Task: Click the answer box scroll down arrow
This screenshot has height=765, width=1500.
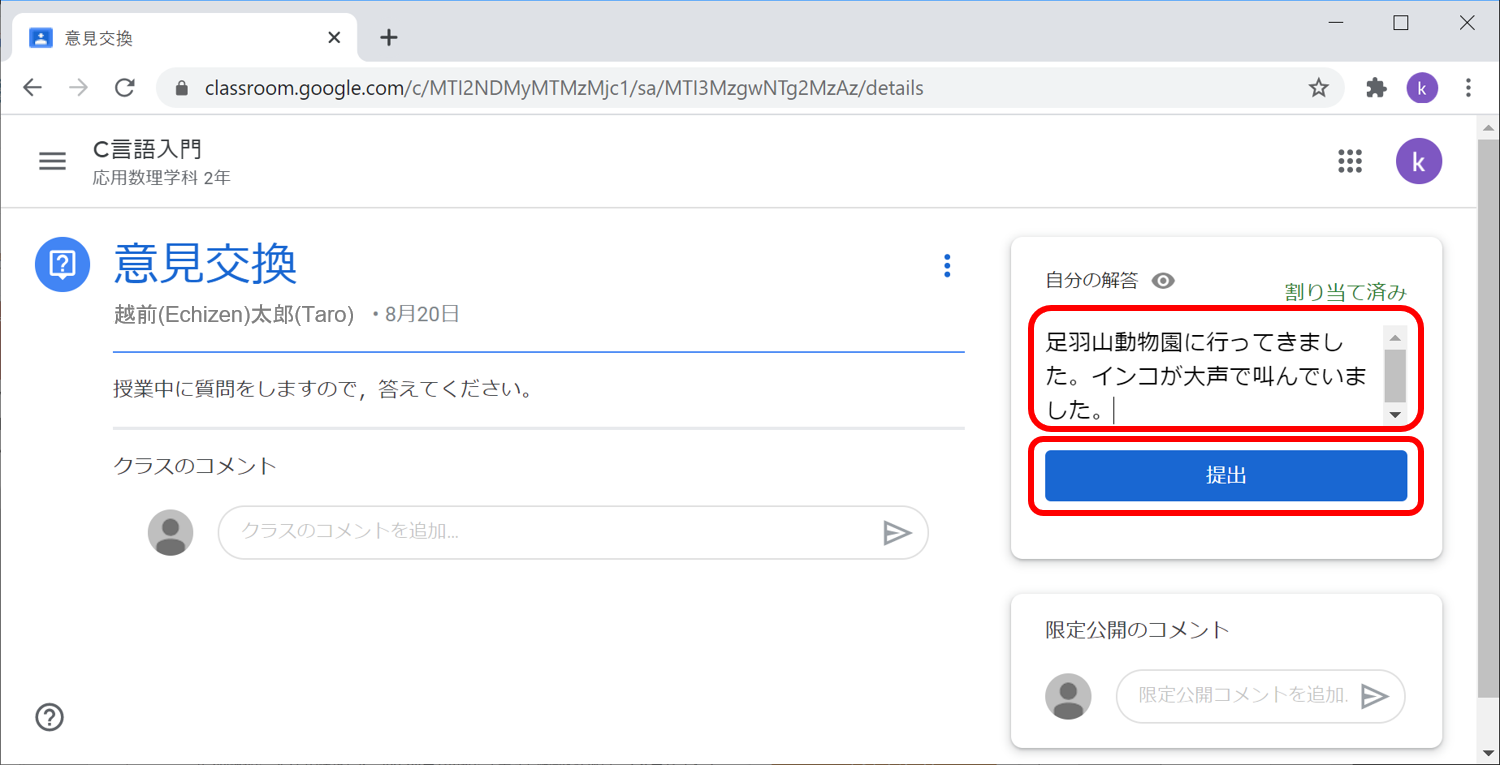Action: (x=1394, y=414)
